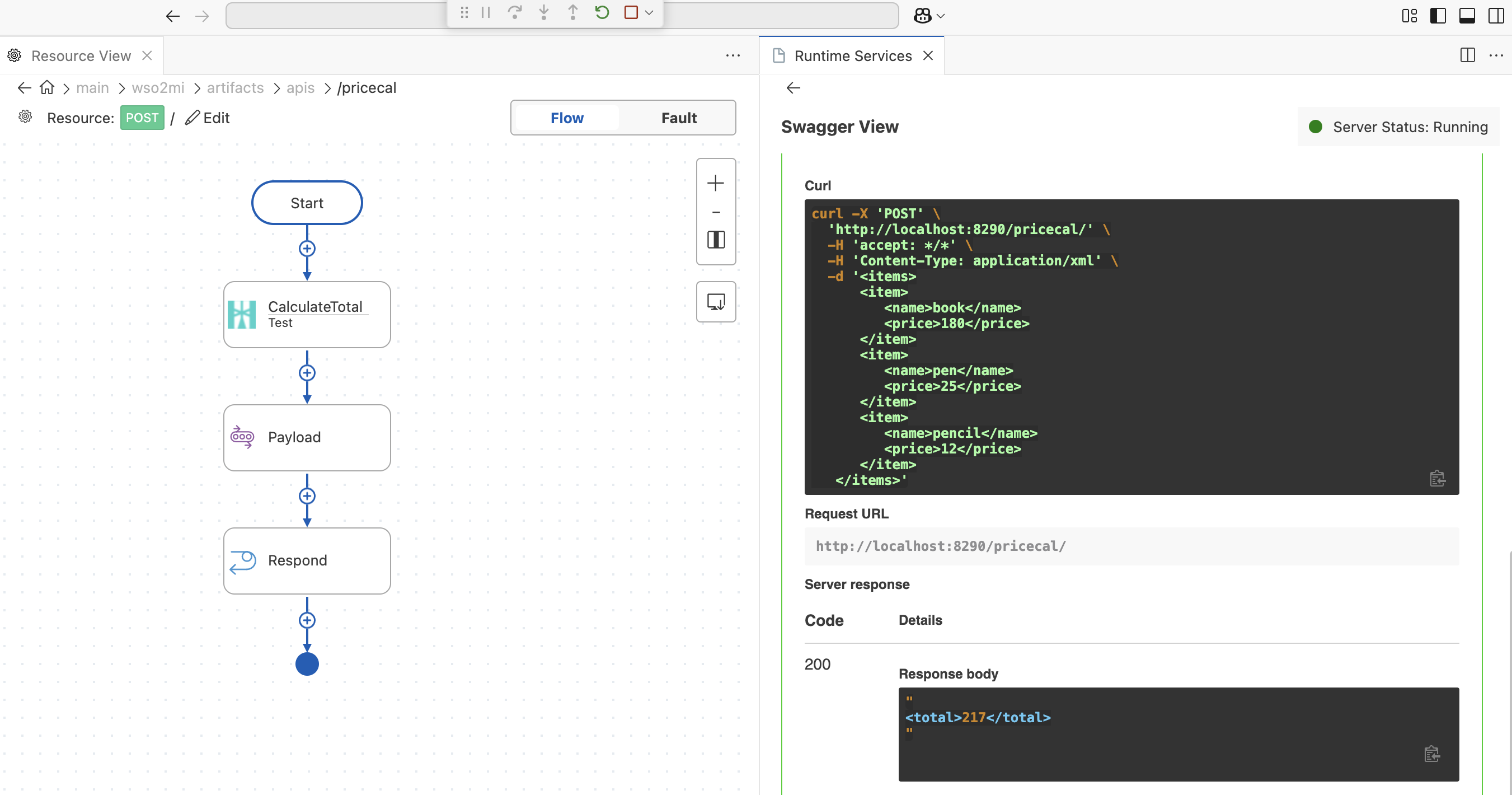Open the dropdown beside the stop icon
The image size is (1512, 795).
click(x=649, y=12)
